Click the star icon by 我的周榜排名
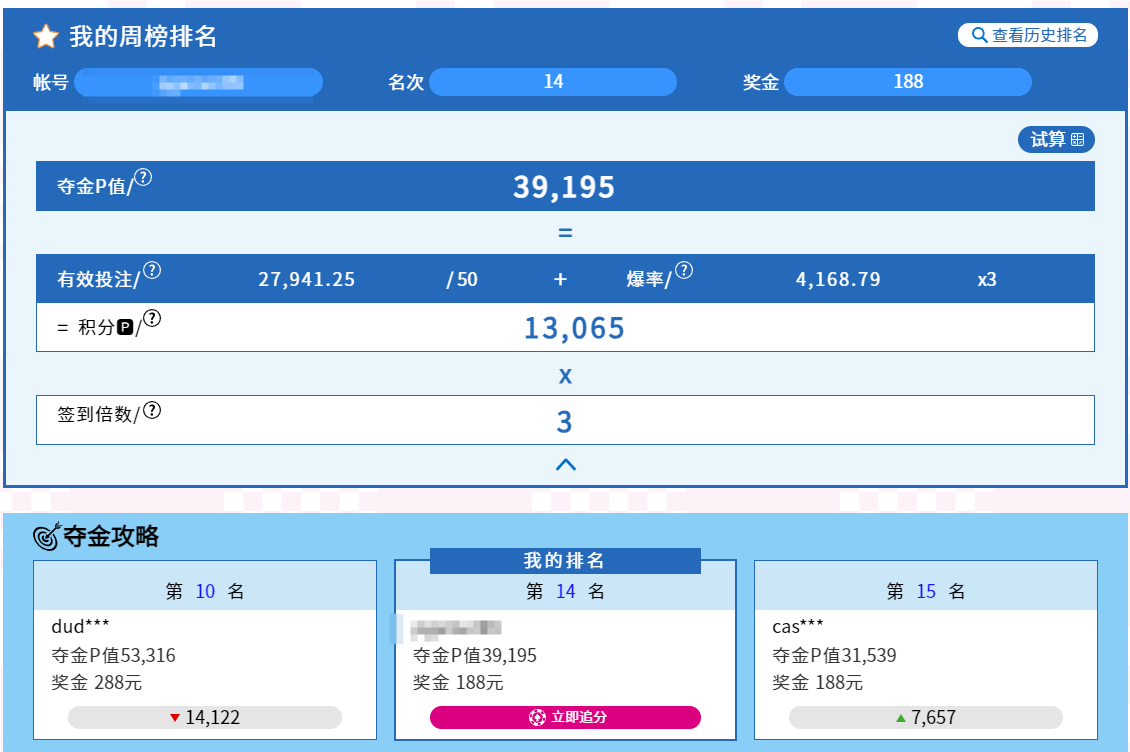The height and width of the screenshot is (752, 1130). [46, 38]
